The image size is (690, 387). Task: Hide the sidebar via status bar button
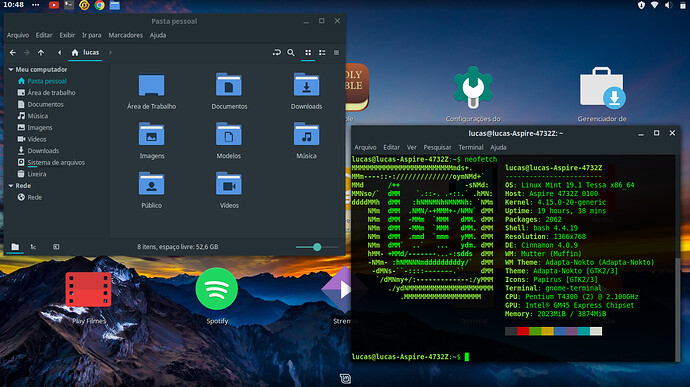click(x=56, y=247)
